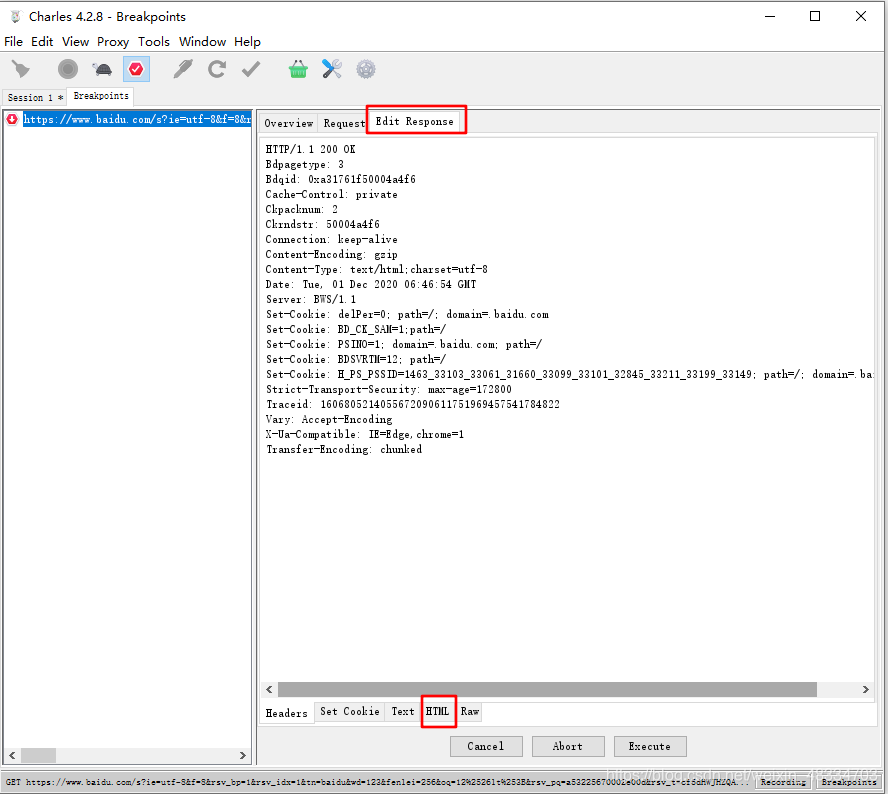Click scroll-right arrow of left panel
Viewport: 888px width, 794px height.
coord(242,755)
